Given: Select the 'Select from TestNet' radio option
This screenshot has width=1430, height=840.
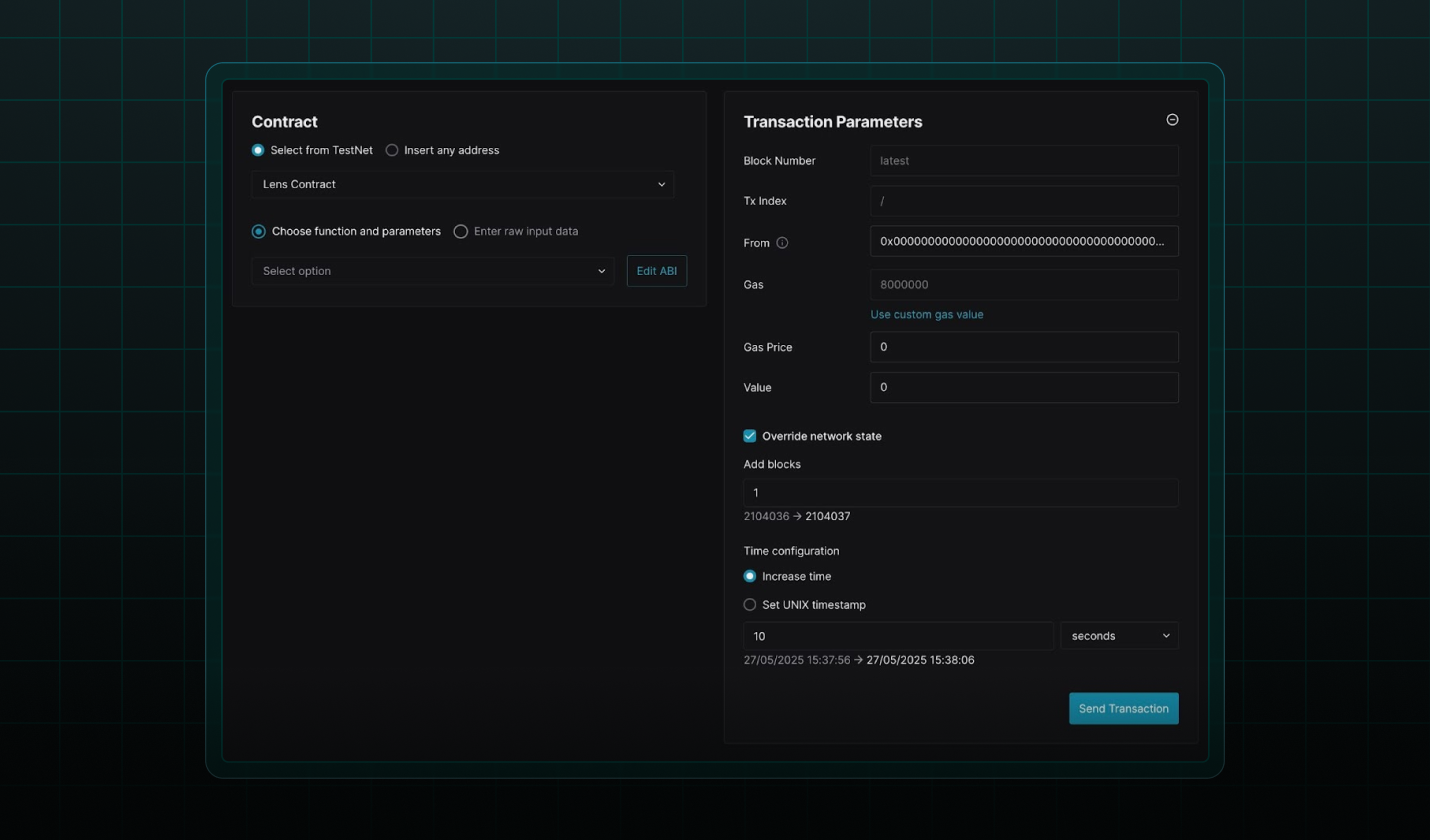Looking at the screenshot, I should tap(258, 150).
